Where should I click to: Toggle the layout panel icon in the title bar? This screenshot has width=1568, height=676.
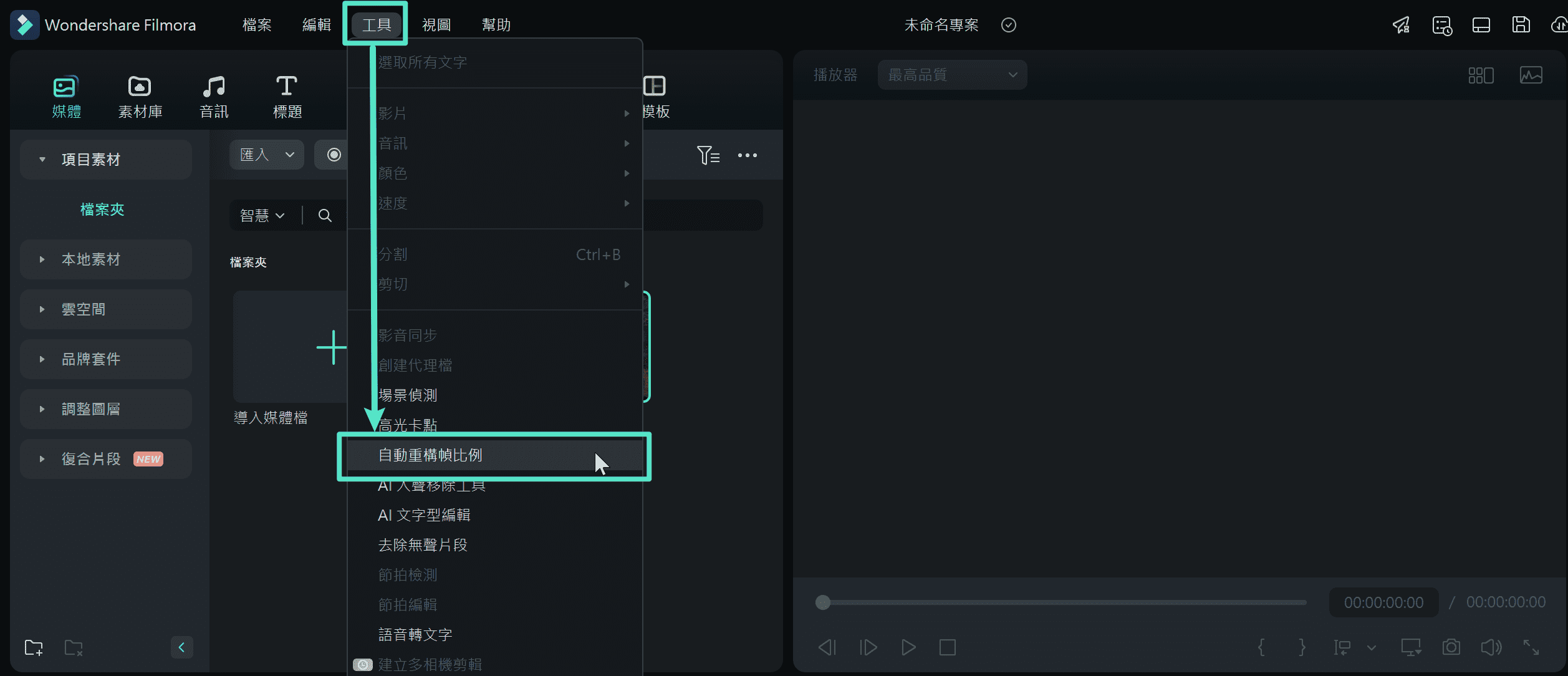tap(1481, 25)
